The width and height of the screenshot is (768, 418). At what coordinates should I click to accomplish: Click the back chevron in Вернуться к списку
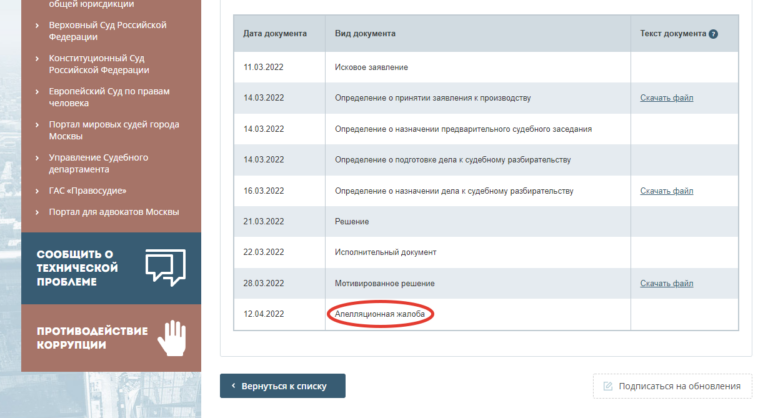point(233,386)
